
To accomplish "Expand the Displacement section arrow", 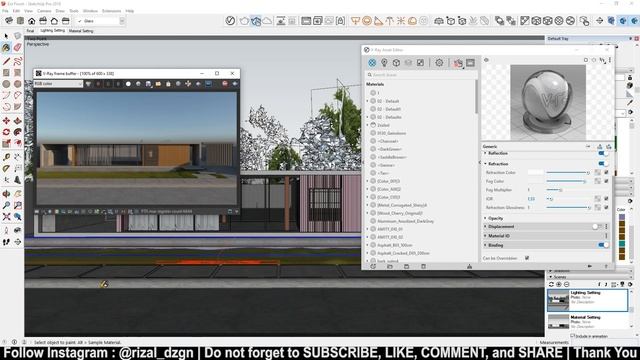I will pyautogui.click(x=485, y=227).
